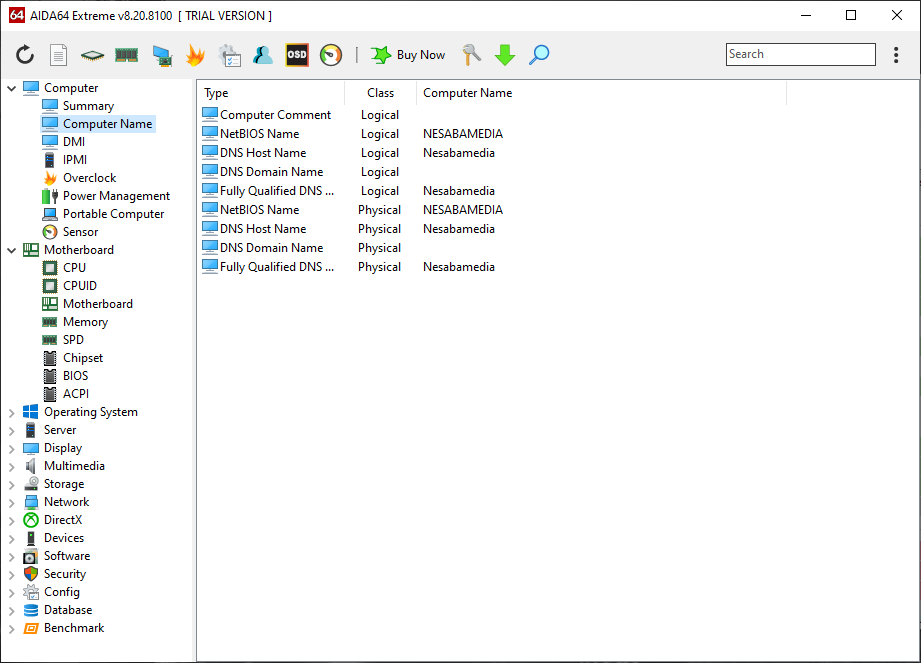Expand the Storage tree node

click(12, 484)
